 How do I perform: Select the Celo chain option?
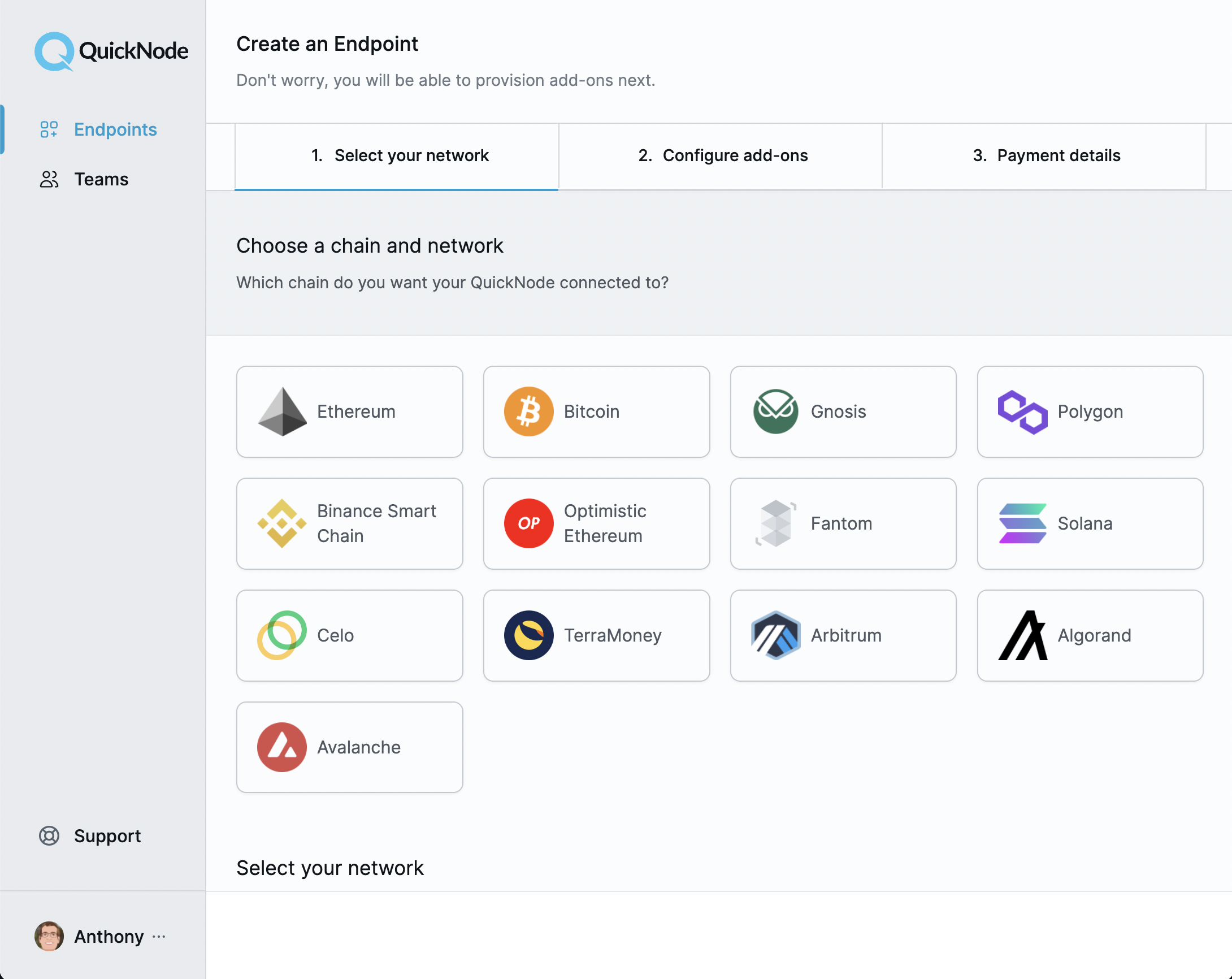[x=349, y=635]
